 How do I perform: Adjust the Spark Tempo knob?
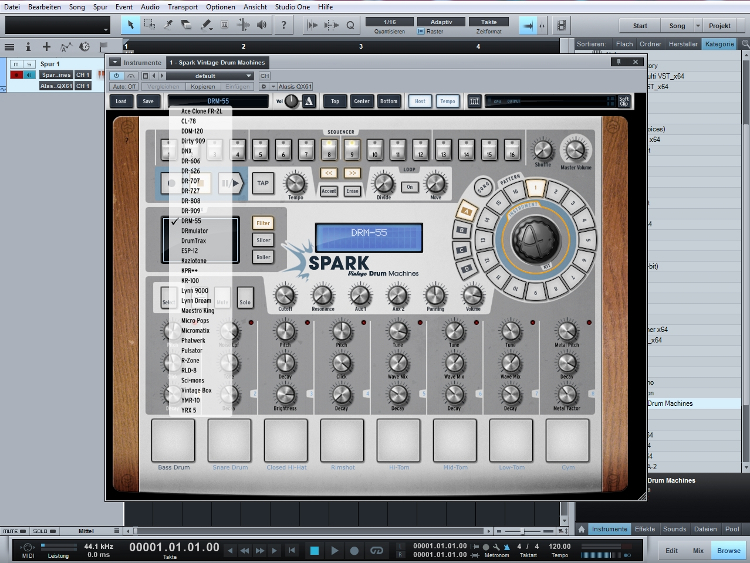pos(295,184)
